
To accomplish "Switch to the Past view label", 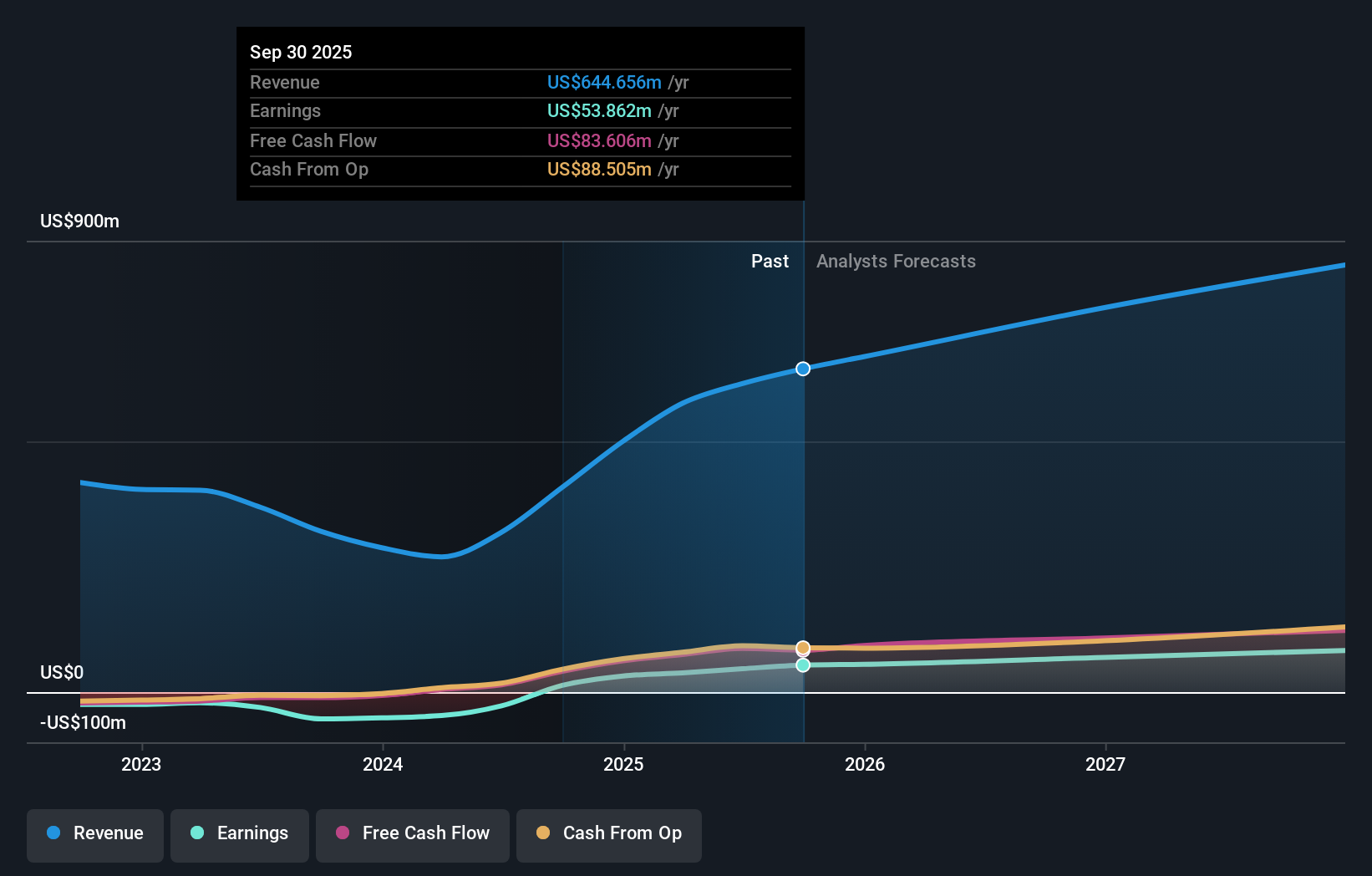I will [770, 261].
